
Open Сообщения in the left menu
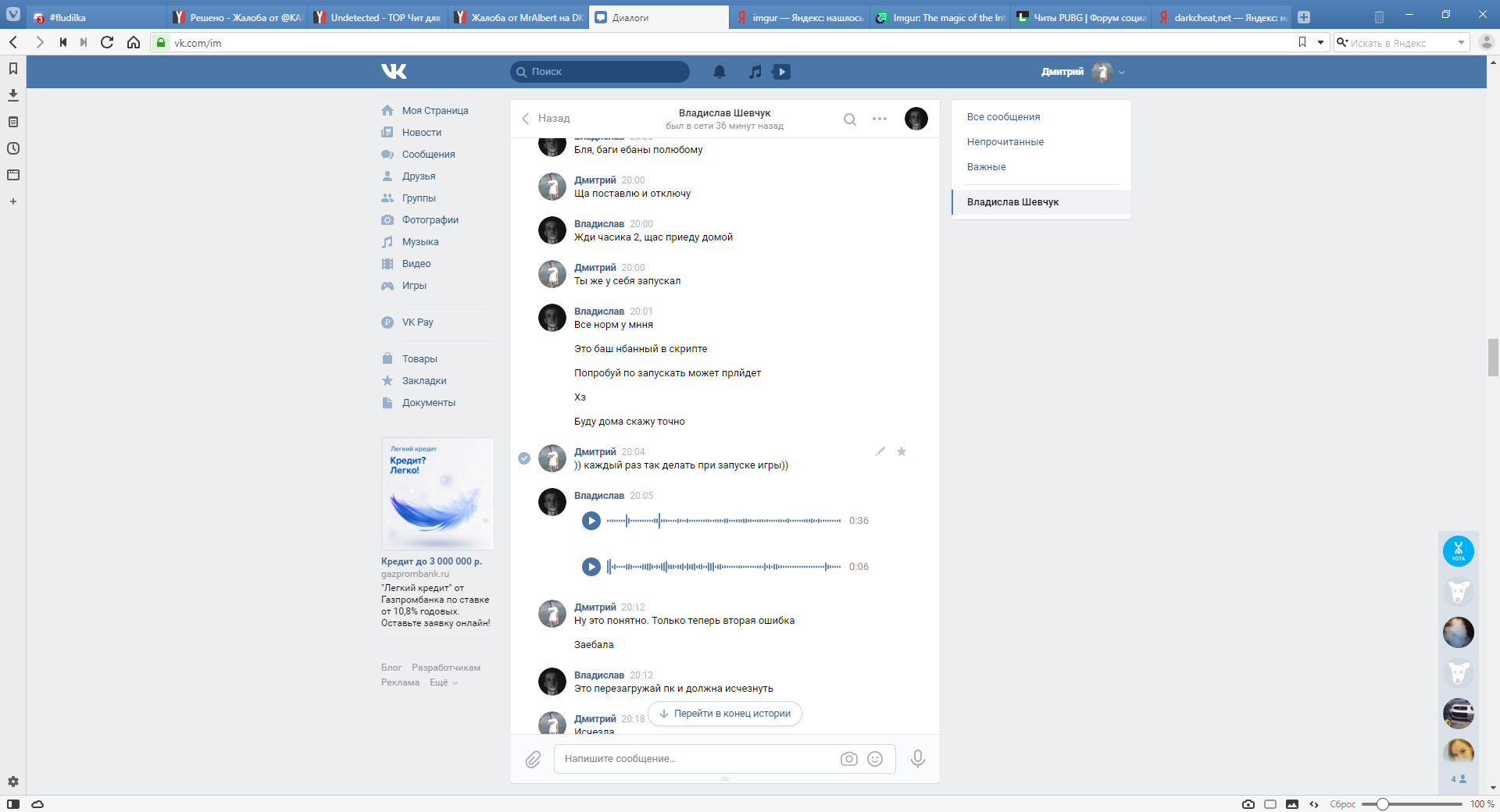(428, 155)
